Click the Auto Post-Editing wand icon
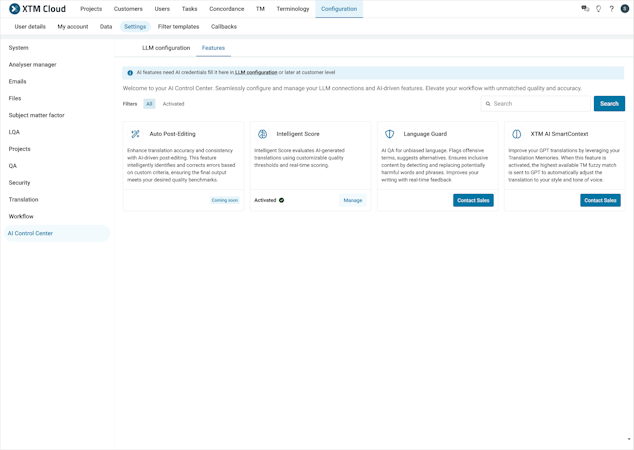634x450 pixels. click(135, 134)
